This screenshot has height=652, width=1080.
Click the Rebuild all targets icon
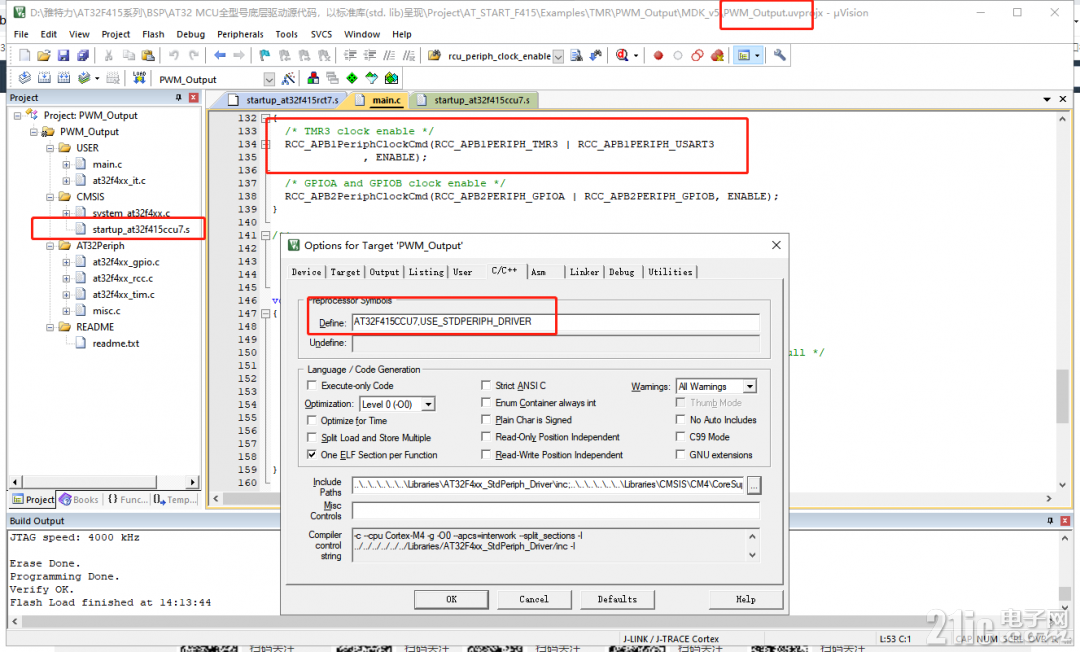click(64, 78)
